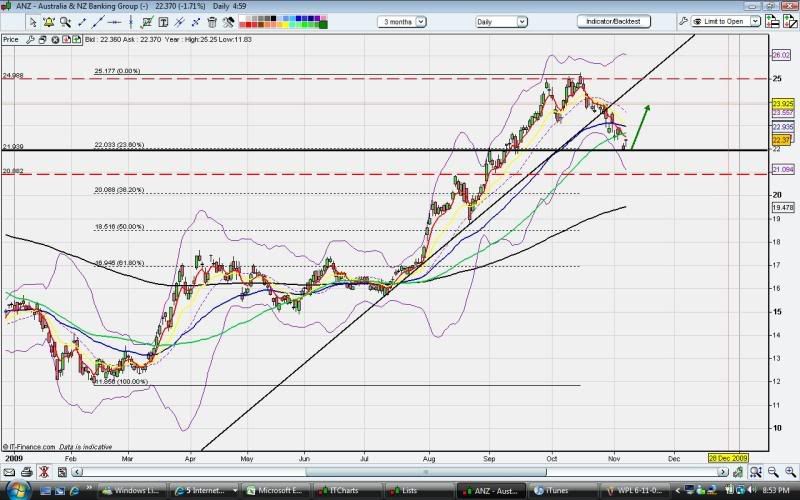
Task: Click the Indicator/Backtest button
Action: (x=613, y=21)
